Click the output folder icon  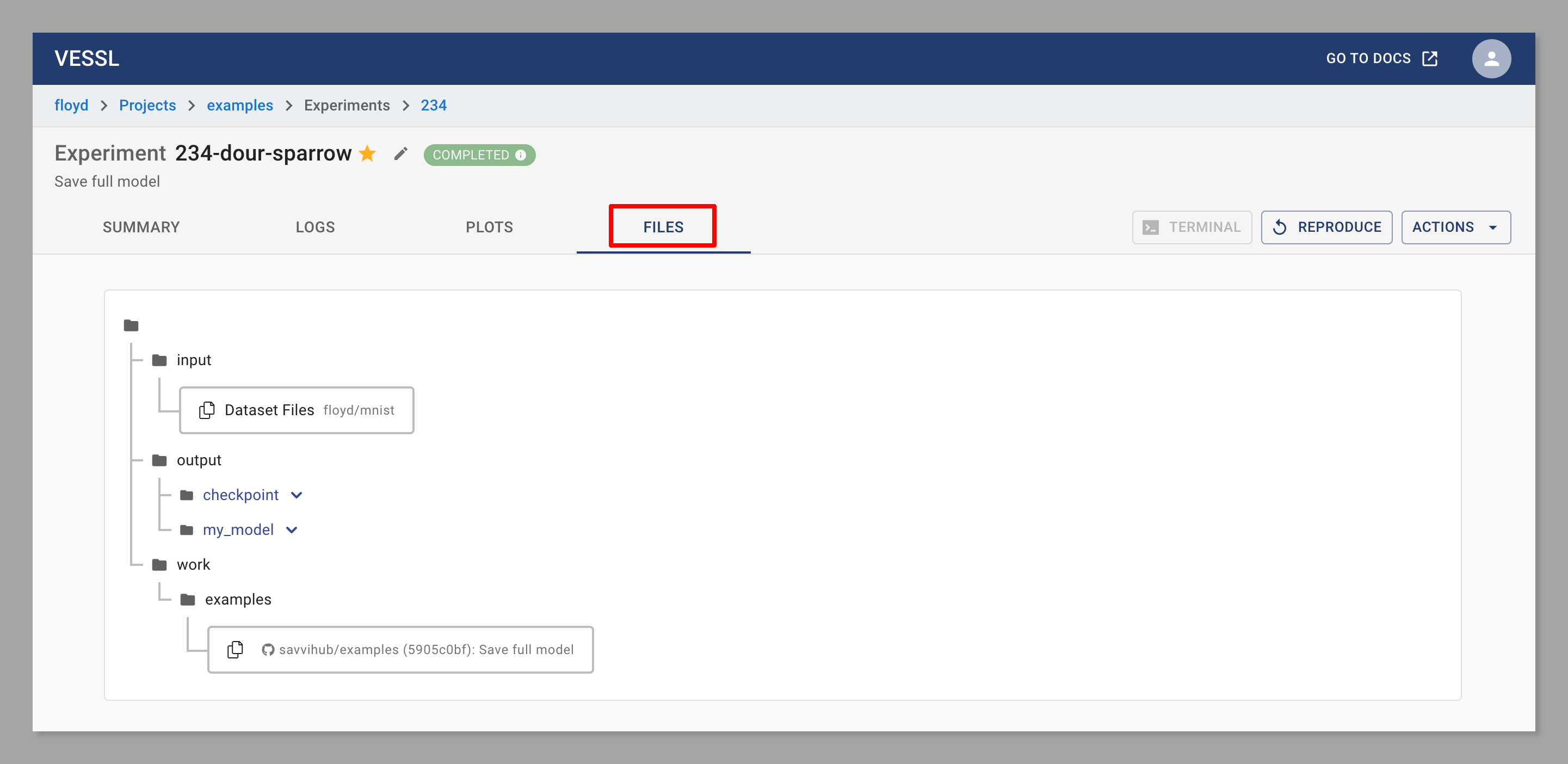coord(159,460)
